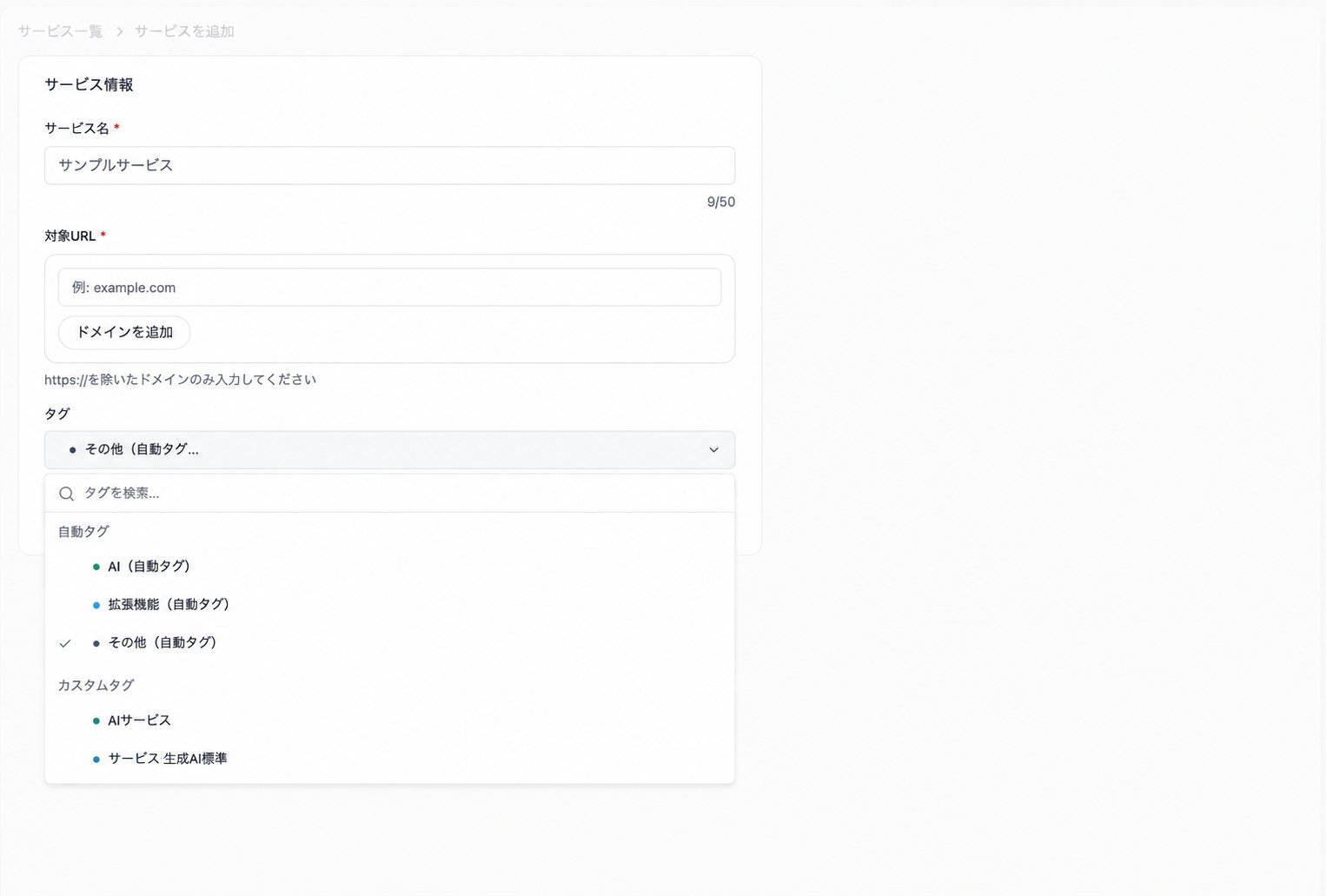This screenshot has width=1326, height=896.
Task: Deselect the checked その他（自動タグ） option
Action: (x=389, y=643)
